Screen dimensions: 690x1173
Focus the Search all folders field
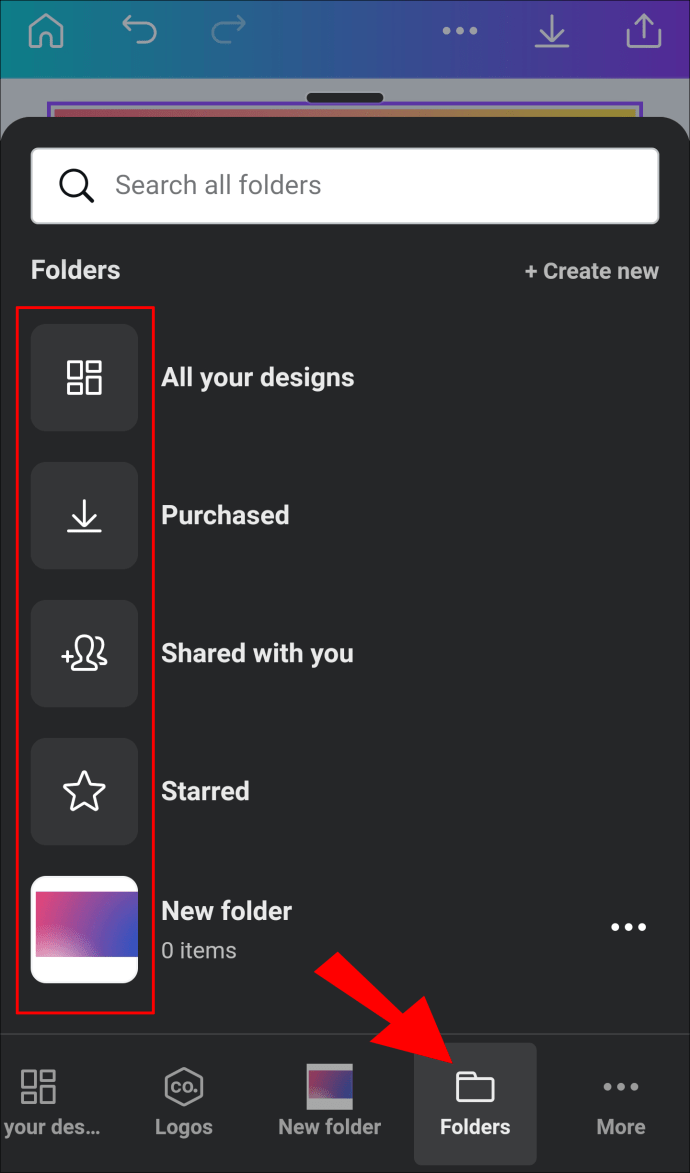point(345,186)
